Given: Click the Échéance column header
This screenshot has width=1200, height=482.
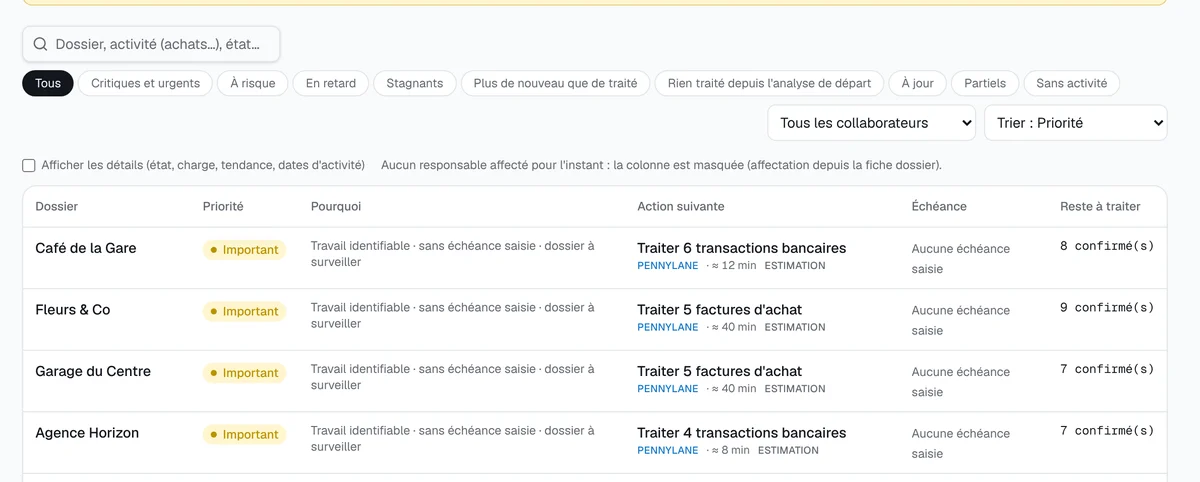Looking at the screenshot, I should point(939,206).
